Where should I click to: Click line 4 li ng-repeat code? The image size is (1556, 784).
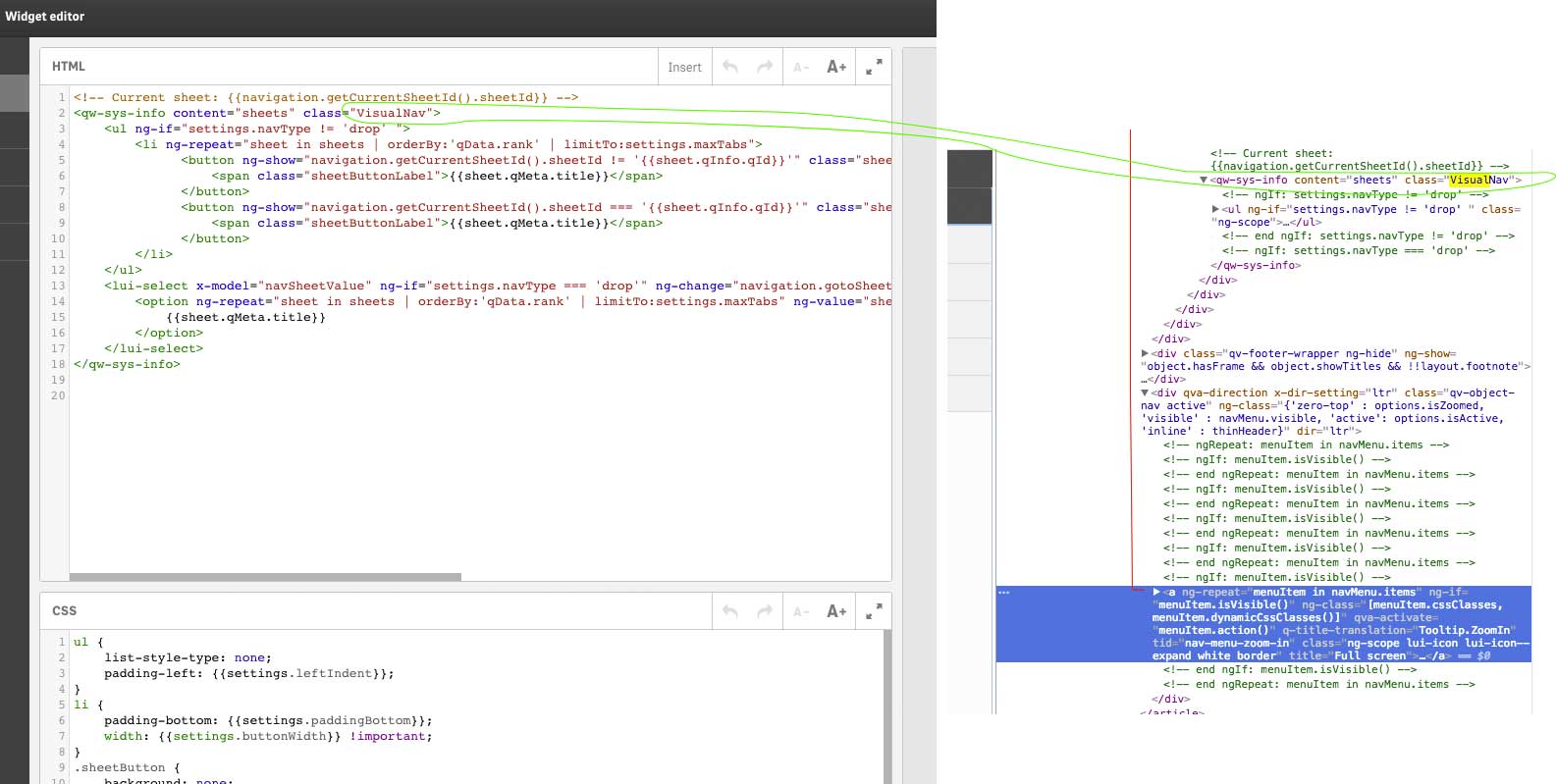[x=449, y=144]
